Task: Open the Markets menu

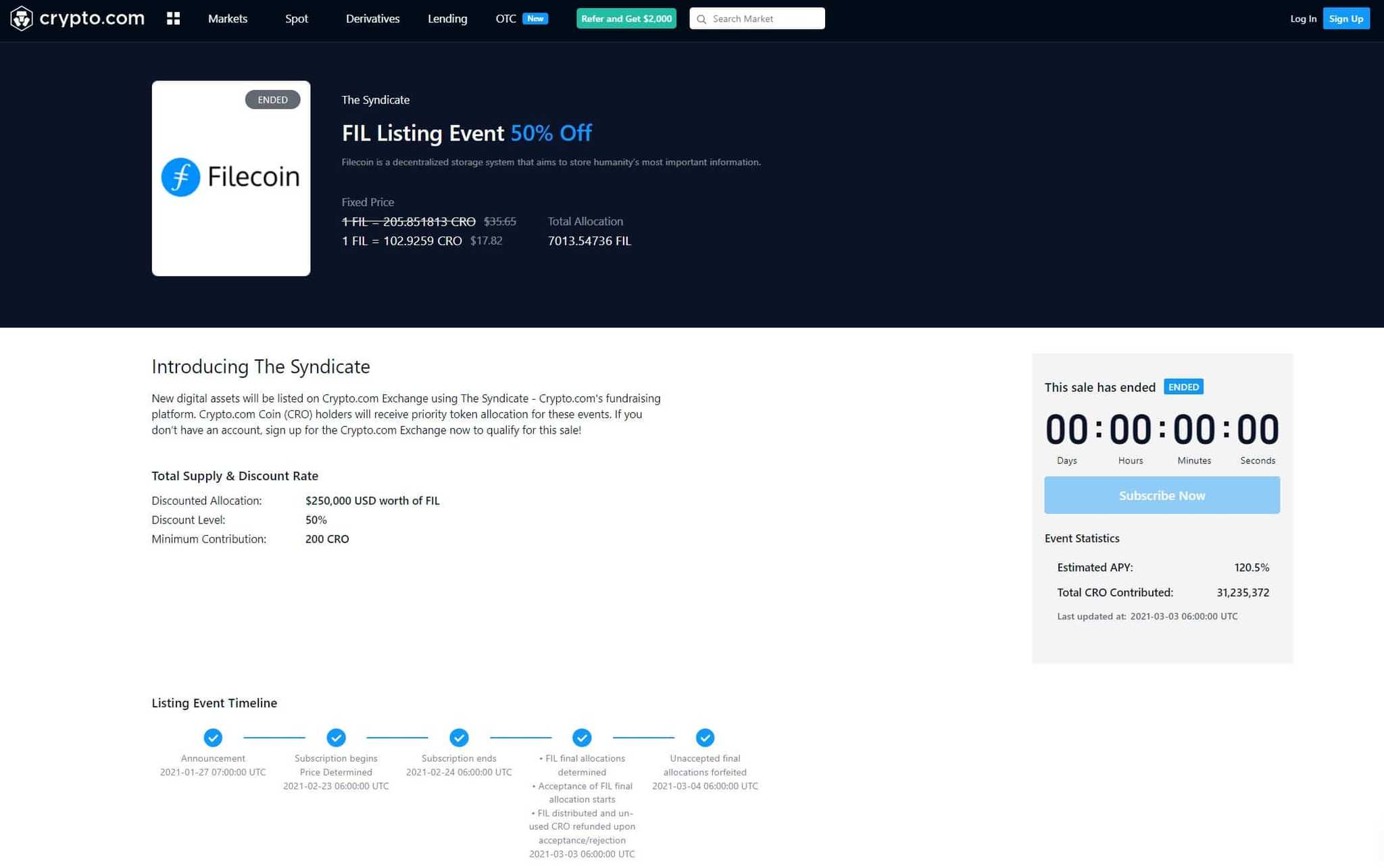Action: pyautogui.click(x=228, y=18)
